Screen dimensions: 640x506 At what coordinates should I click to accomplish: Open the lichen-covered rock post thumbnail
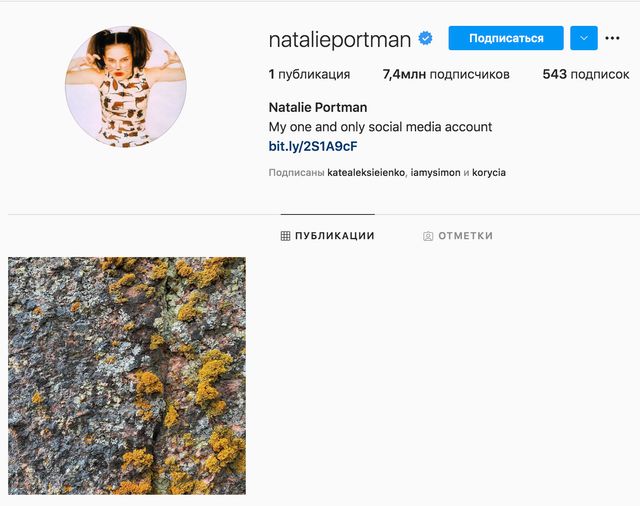(127, 376)
